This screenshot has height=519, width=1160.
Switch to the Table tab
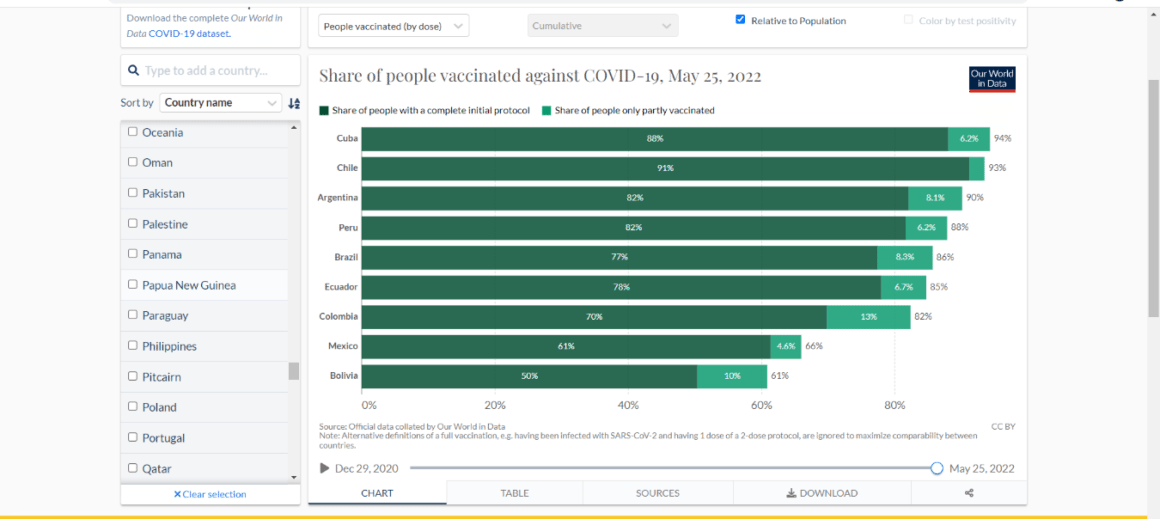514,493
